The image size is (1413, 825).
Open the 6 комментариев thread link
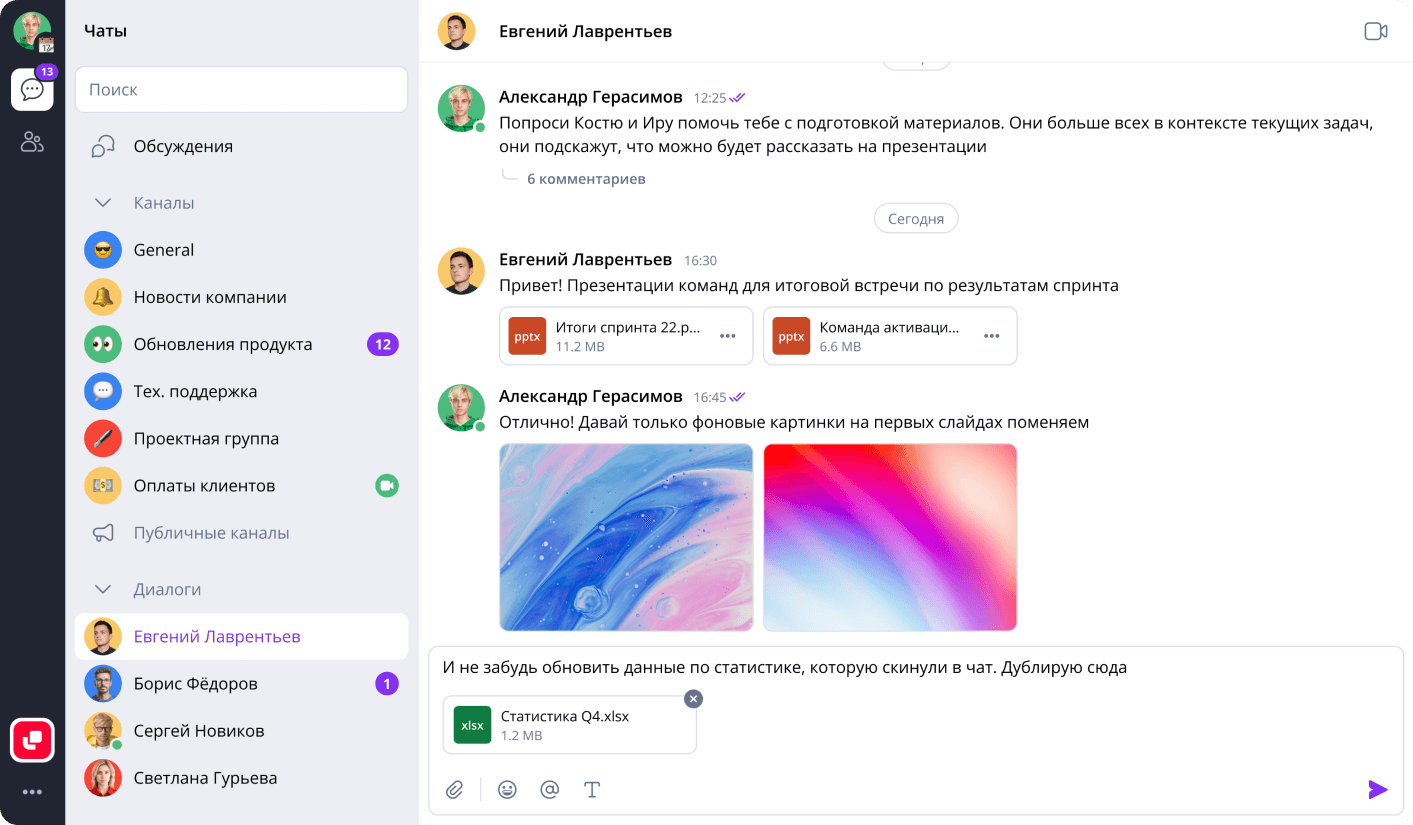click(x=586, y=179)
